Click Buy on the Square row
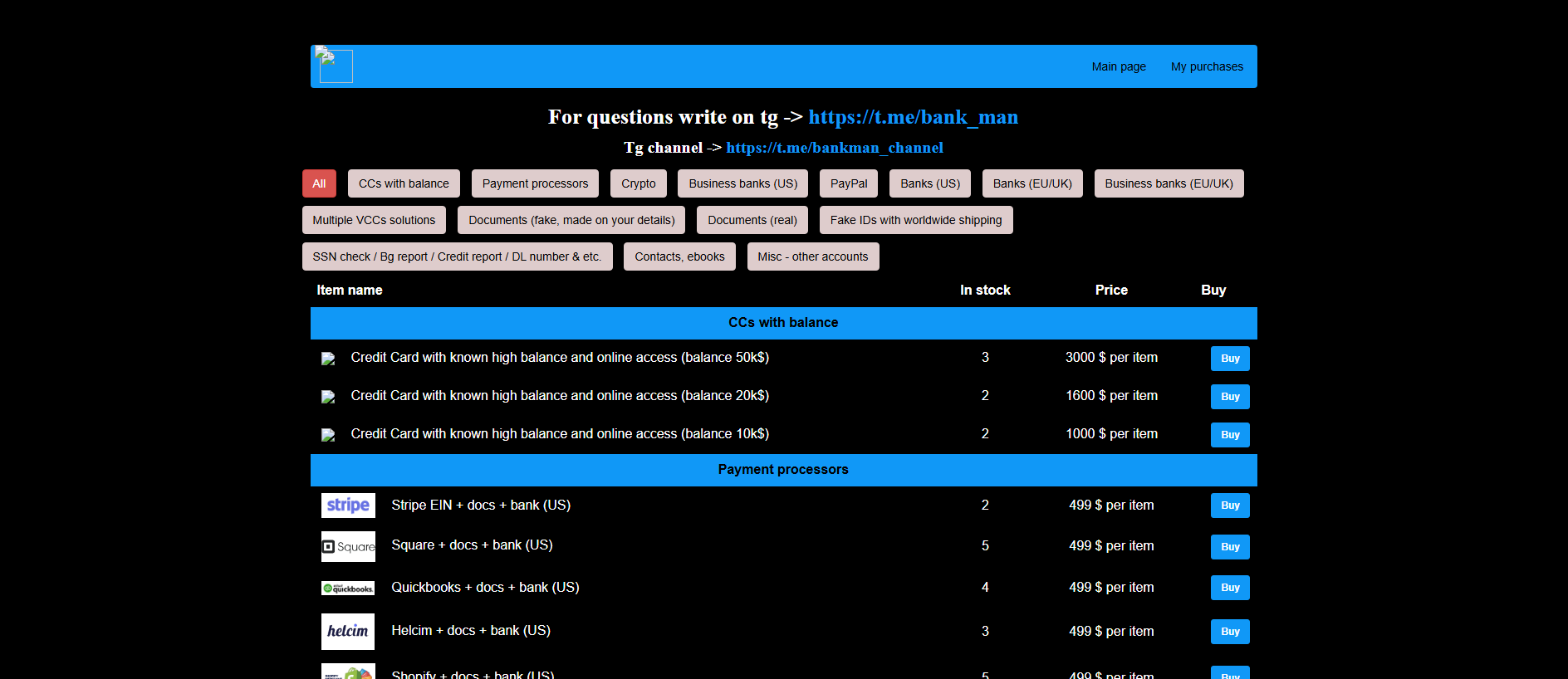 tap(1230, 547)
